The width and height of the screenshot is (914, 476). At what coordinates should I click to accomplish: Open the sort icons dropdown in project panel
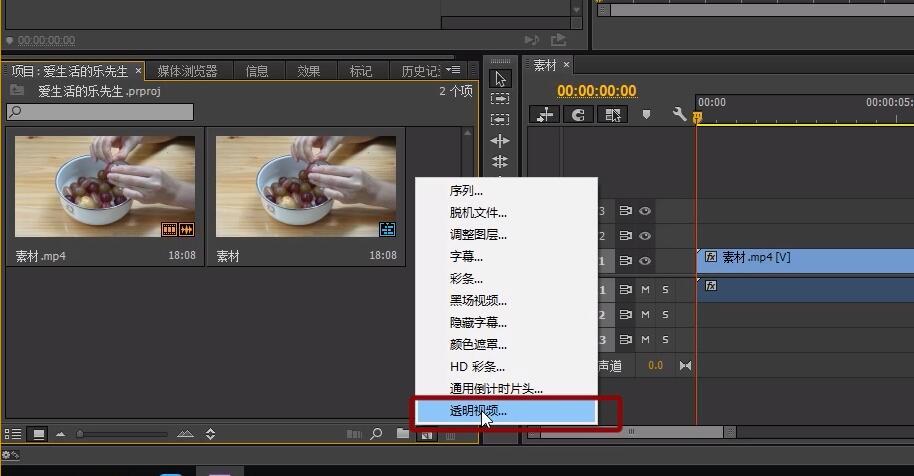pyautogui.click(x=210, y=434)
